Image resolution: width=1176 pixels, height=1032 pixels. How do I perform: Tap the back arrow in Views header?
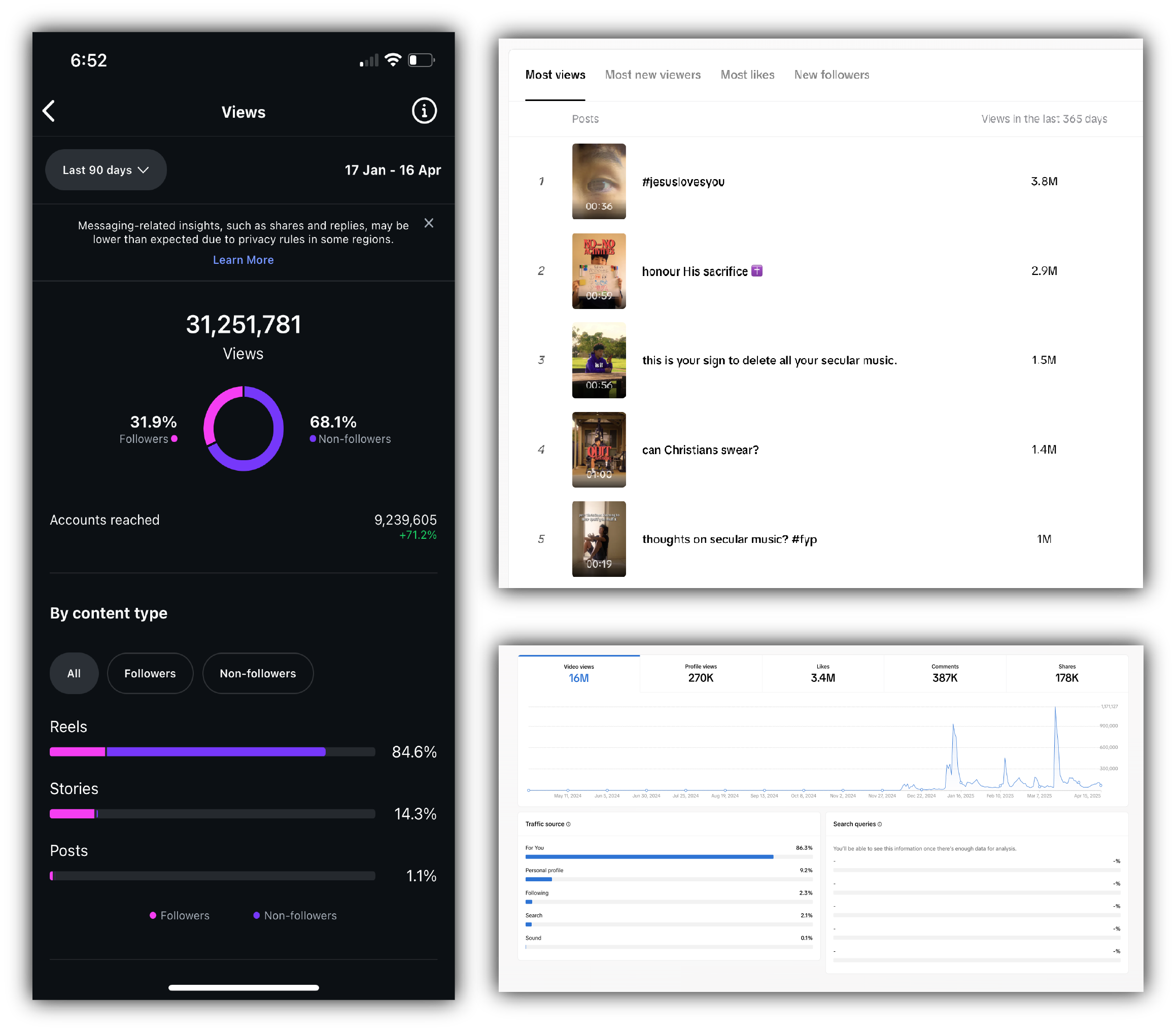coord(49,111)
